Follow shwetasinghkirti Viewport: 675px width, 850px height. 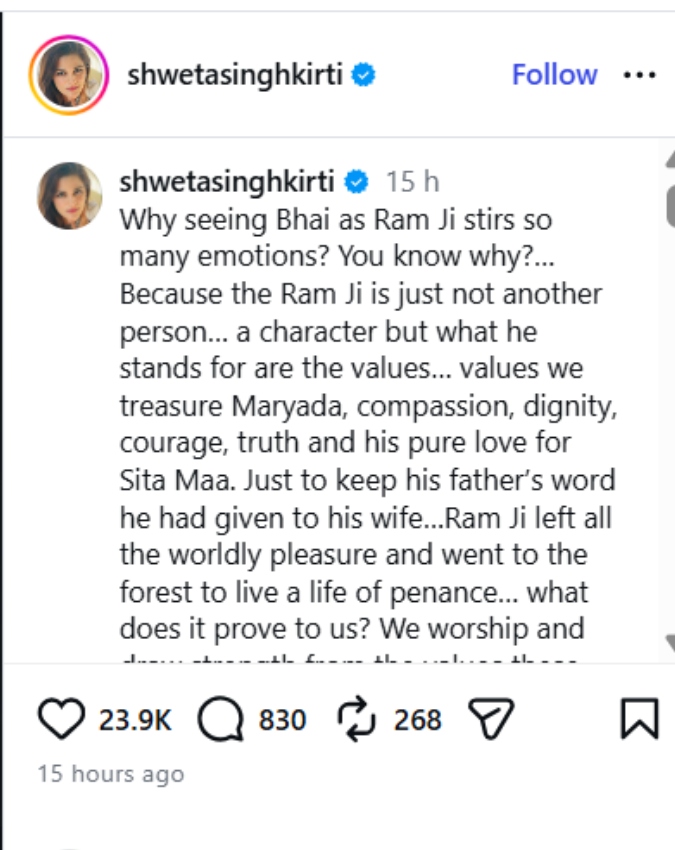pos(554,75)
